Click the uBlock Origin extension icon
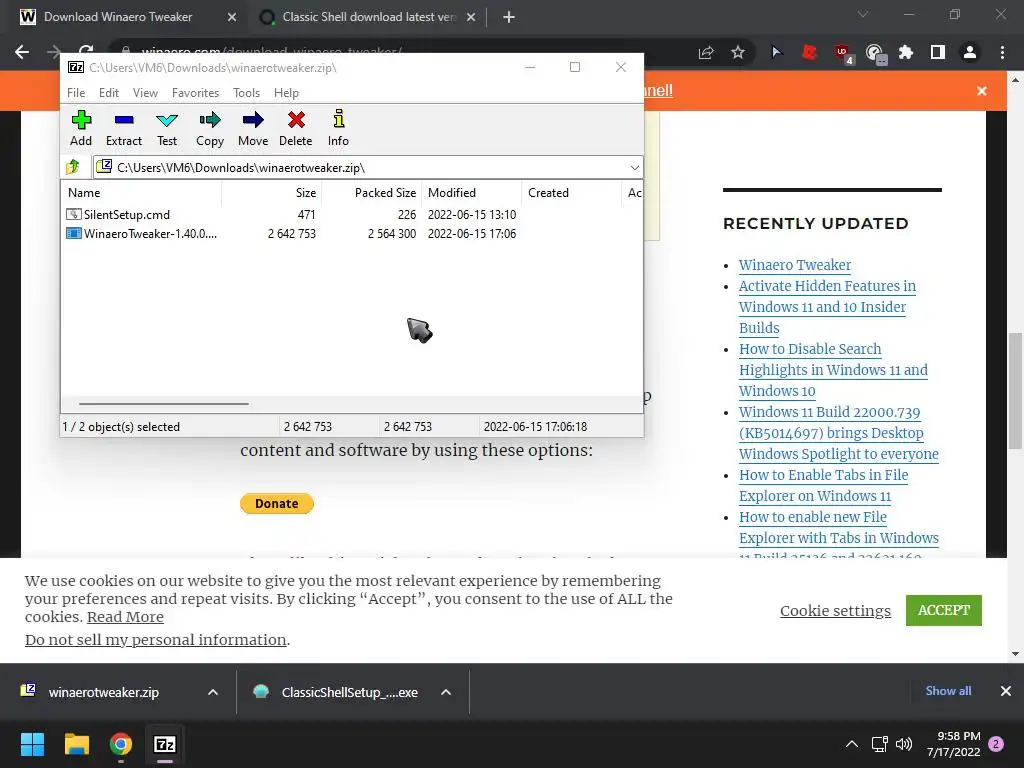 click(842, 52)
